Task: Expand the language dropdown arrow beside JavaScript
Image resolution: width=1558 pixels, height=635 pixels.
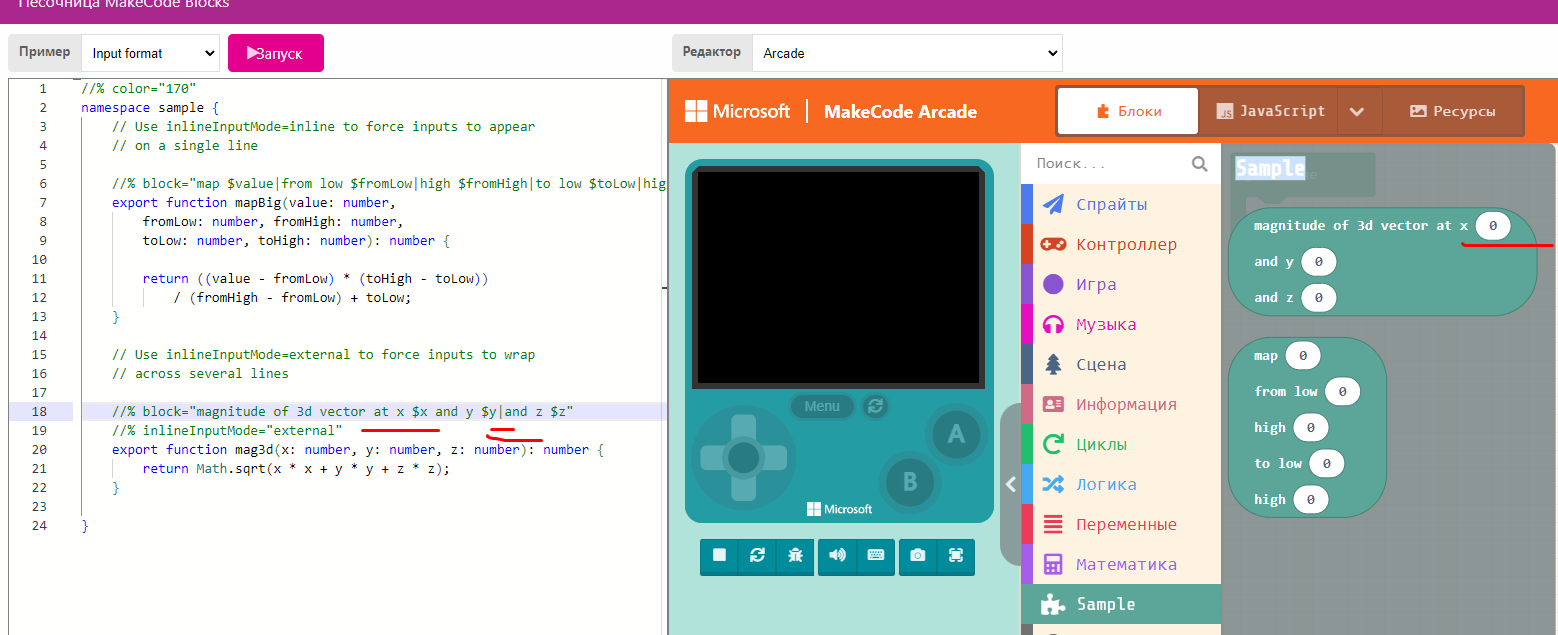Action: pyautogui.click(x=1356, y=111)
